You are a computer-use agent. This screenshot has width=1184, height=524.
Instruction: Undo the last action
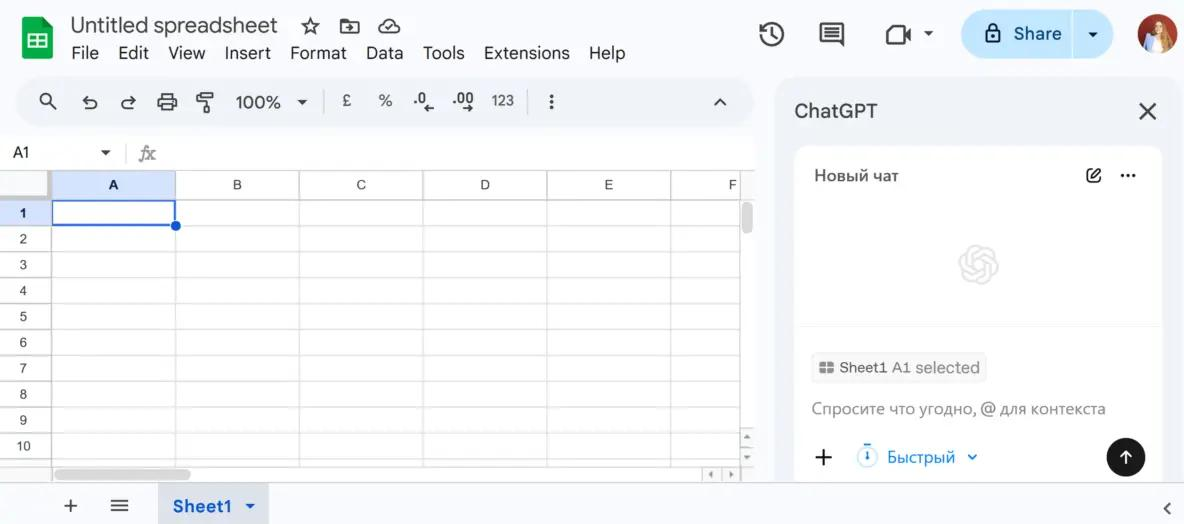click(x=90, y=102)
